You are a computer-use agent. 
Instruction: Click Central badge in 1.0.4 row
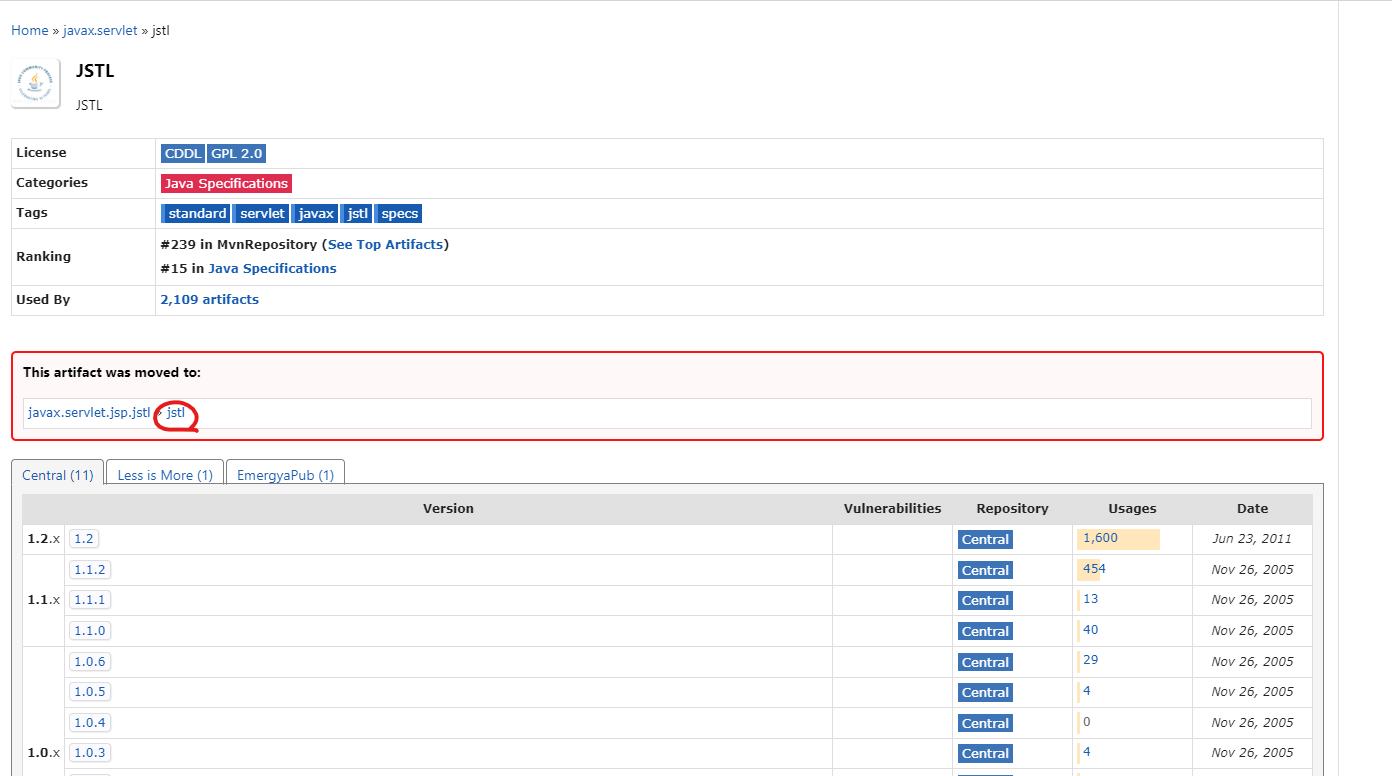click(x=985, y=723)
